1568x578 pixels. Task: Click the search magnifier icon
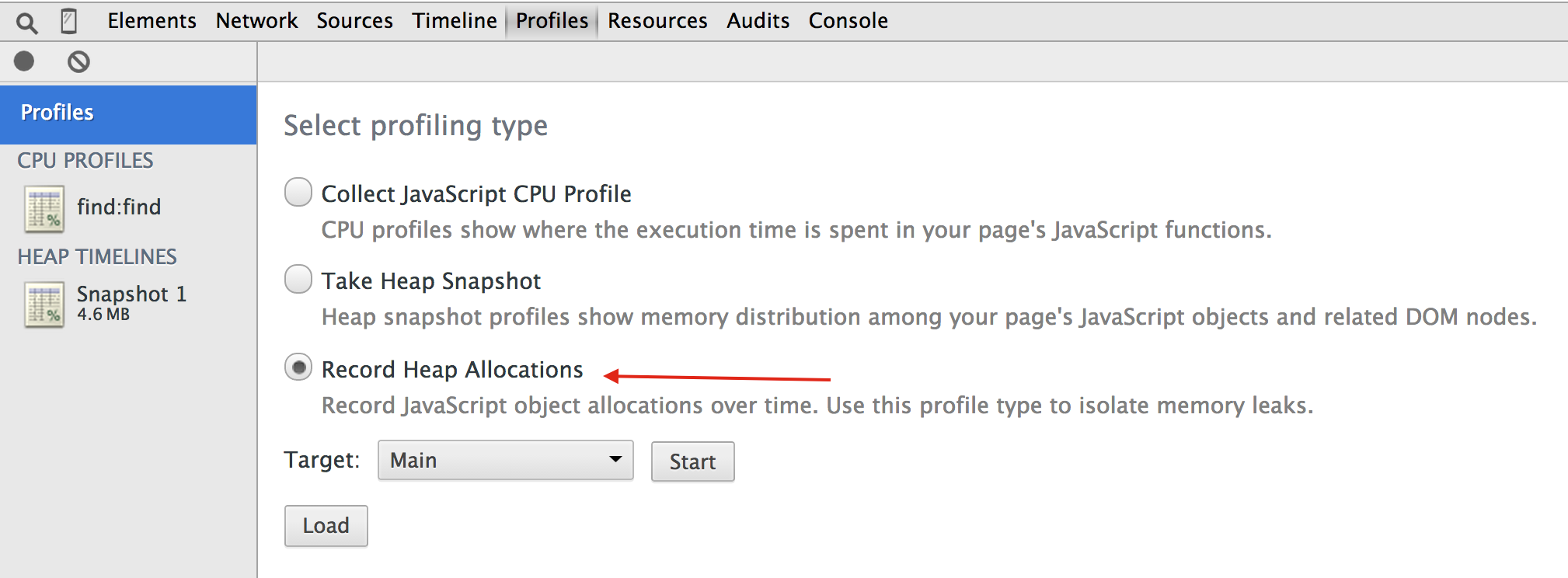(x=26, y=23)
